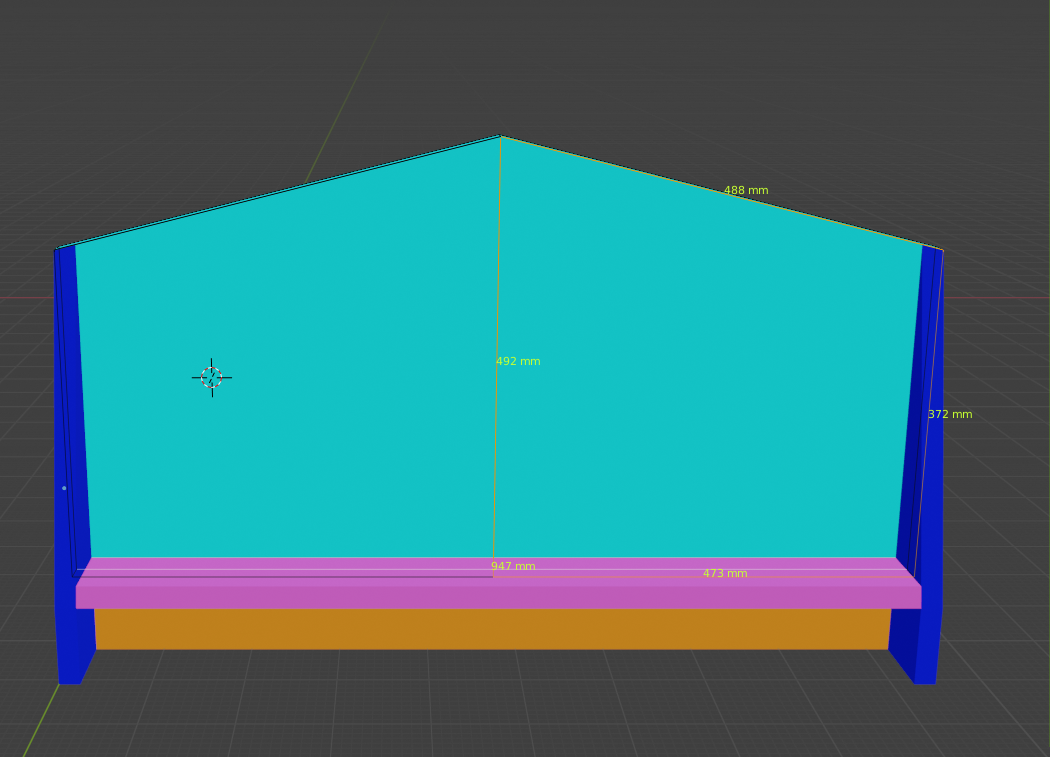
Task: Click empty viewport background above the model
Action: (x=500, y=60)
